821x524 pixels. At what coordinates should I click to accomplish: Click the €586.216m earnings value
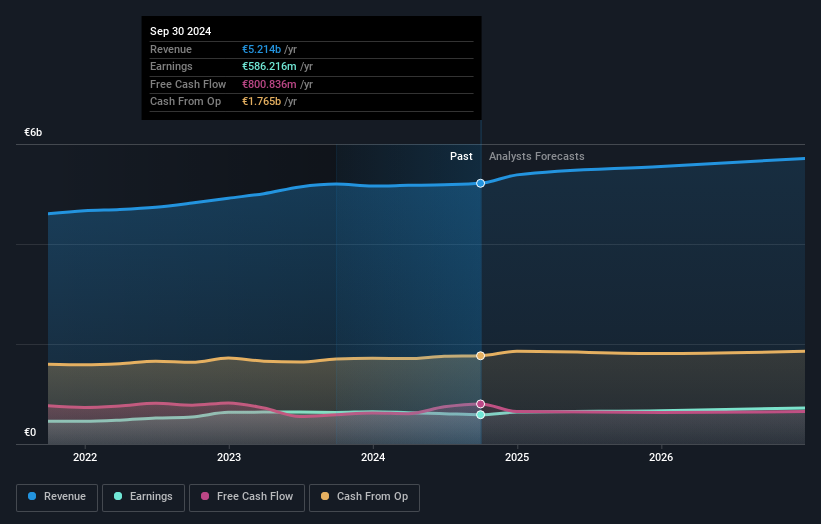(269, 66)
